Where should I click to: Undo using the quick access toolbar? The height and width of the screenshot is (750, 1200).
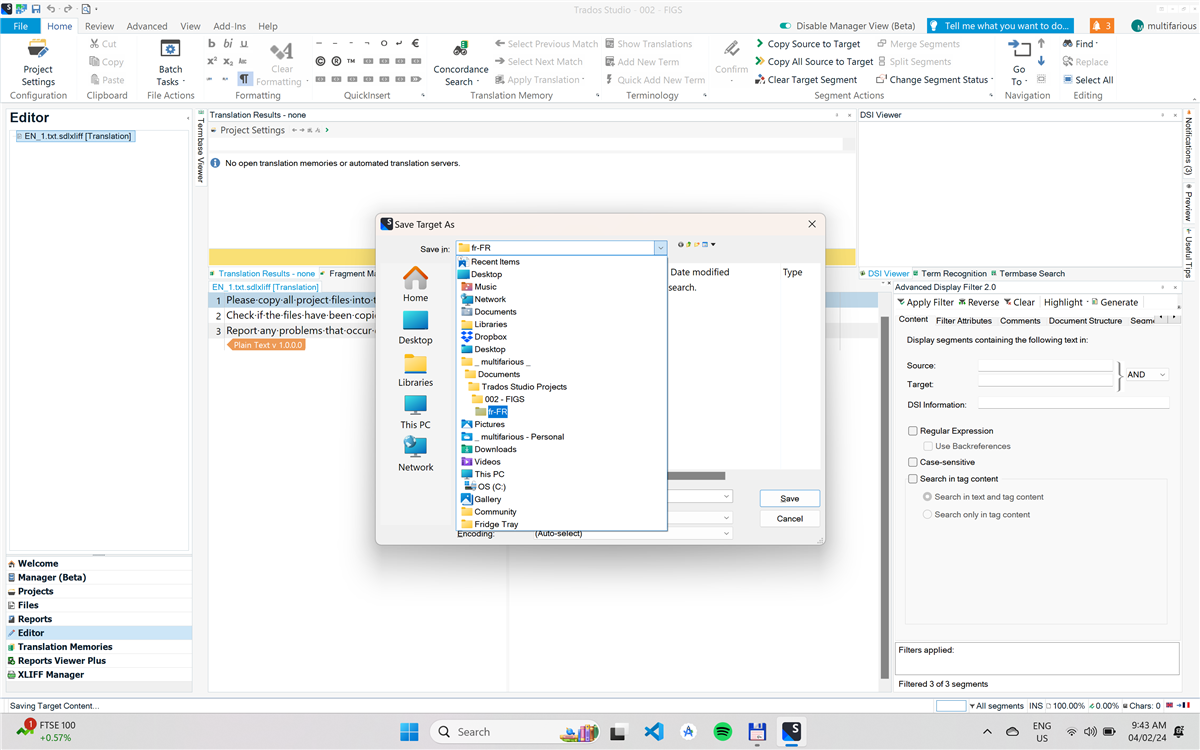tap(51, 8)
